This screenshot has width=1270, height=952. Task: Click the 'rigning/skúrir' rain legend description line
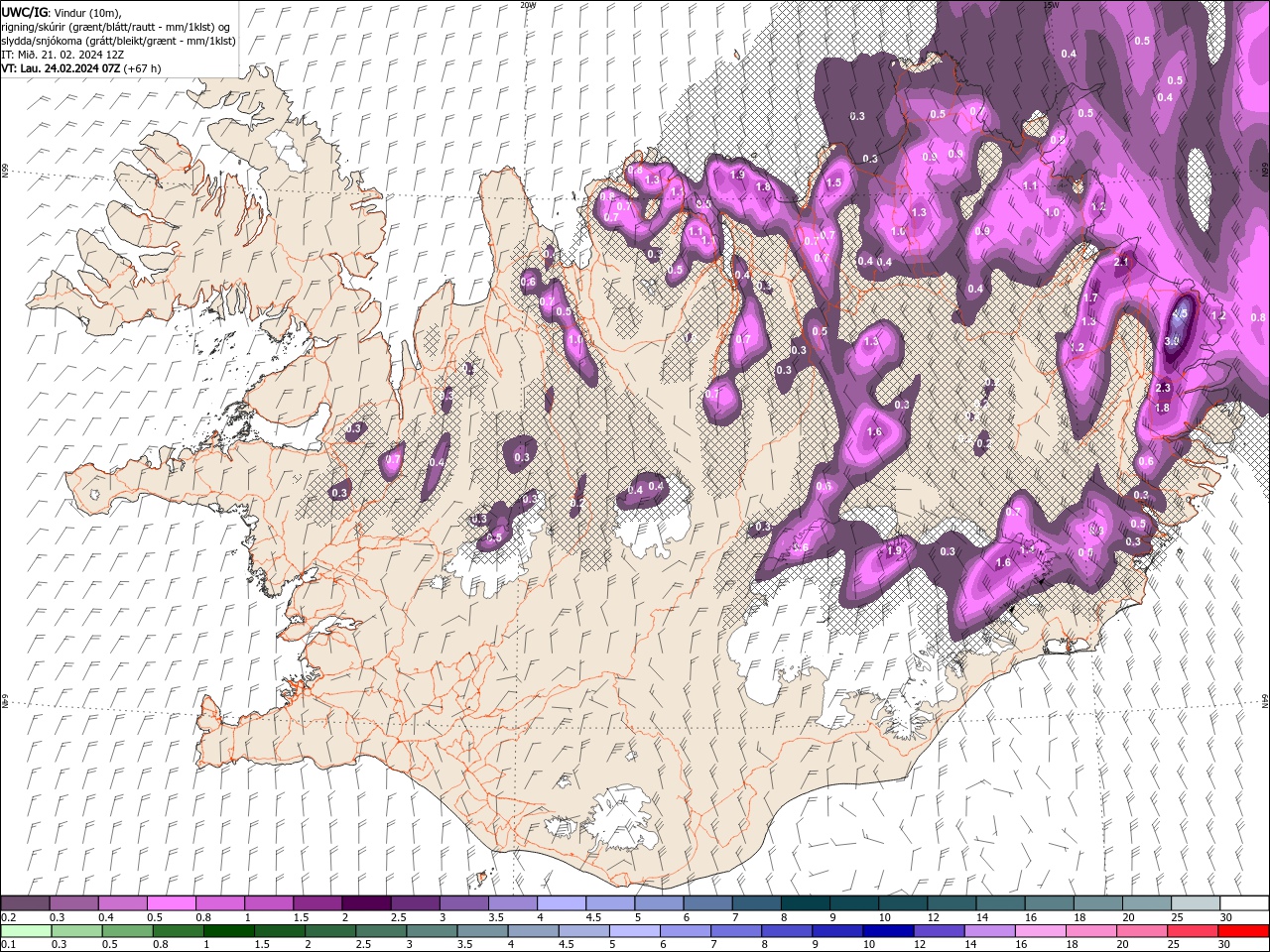[117, 27]
